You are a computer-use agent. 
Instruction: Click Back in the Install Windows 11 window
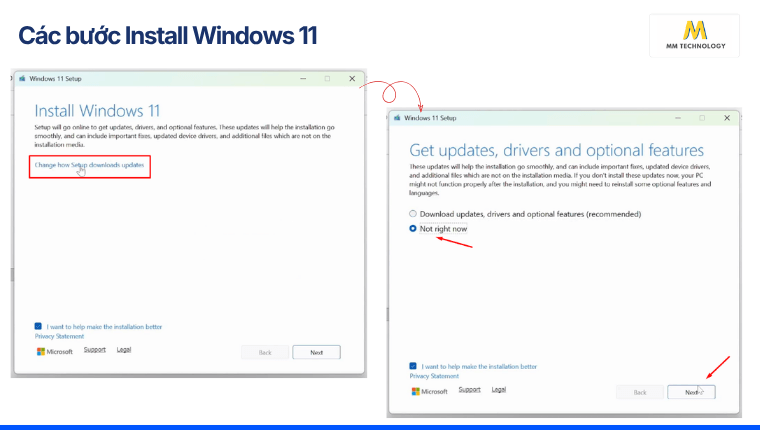pos(265,352)
